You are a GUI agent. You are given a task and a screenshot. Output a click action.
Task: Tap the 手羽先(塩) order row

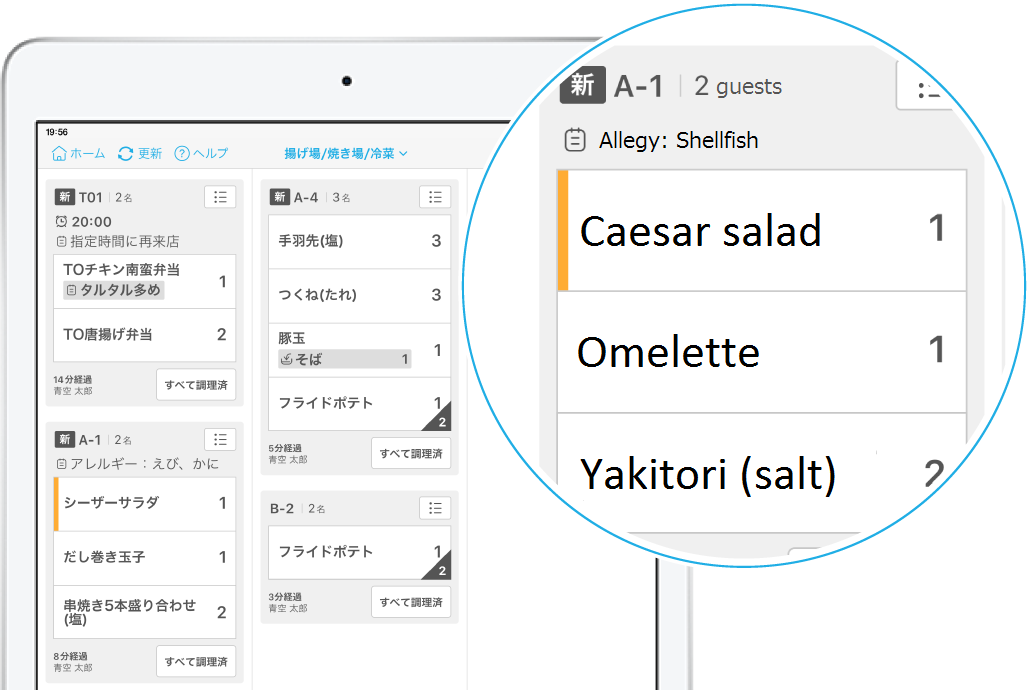[x=359, y=241]
